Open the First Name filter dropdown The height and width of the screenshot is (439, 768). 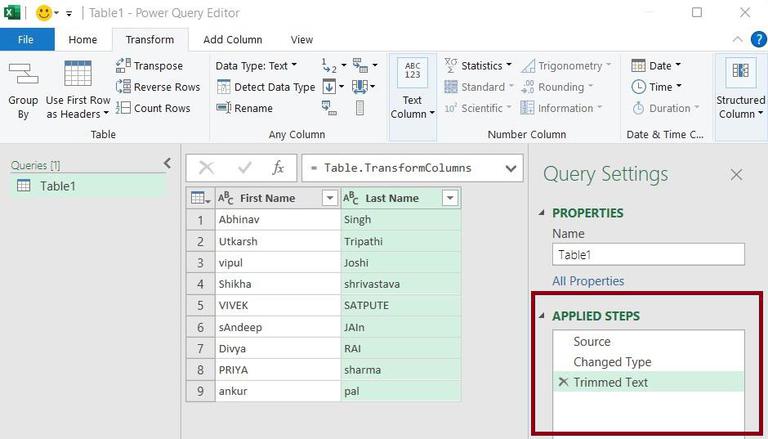tap(330, 198)
